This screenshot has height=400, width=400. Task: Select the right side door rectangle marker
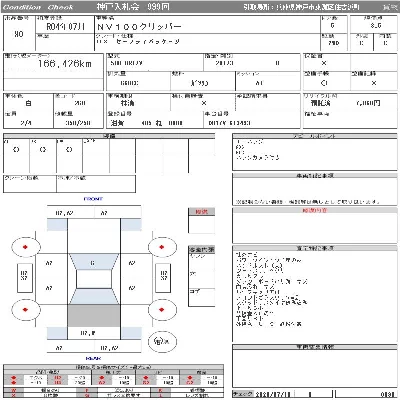(x=164, y=278)
